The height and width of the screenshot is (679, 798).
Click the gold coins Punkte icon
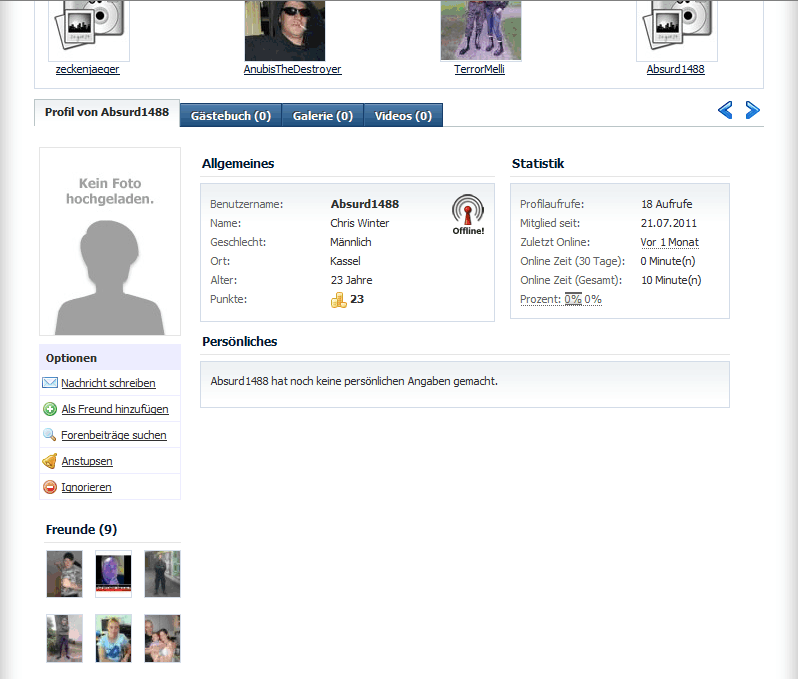(x=339, y=300)
